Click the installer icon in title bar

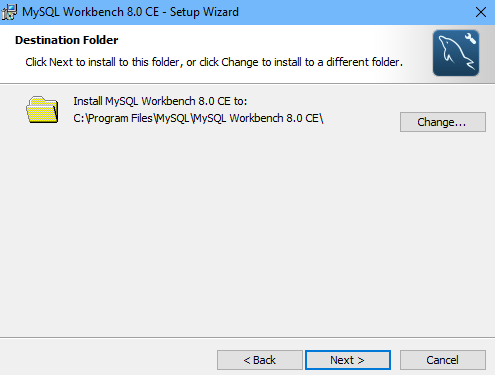tap(9, 12)
